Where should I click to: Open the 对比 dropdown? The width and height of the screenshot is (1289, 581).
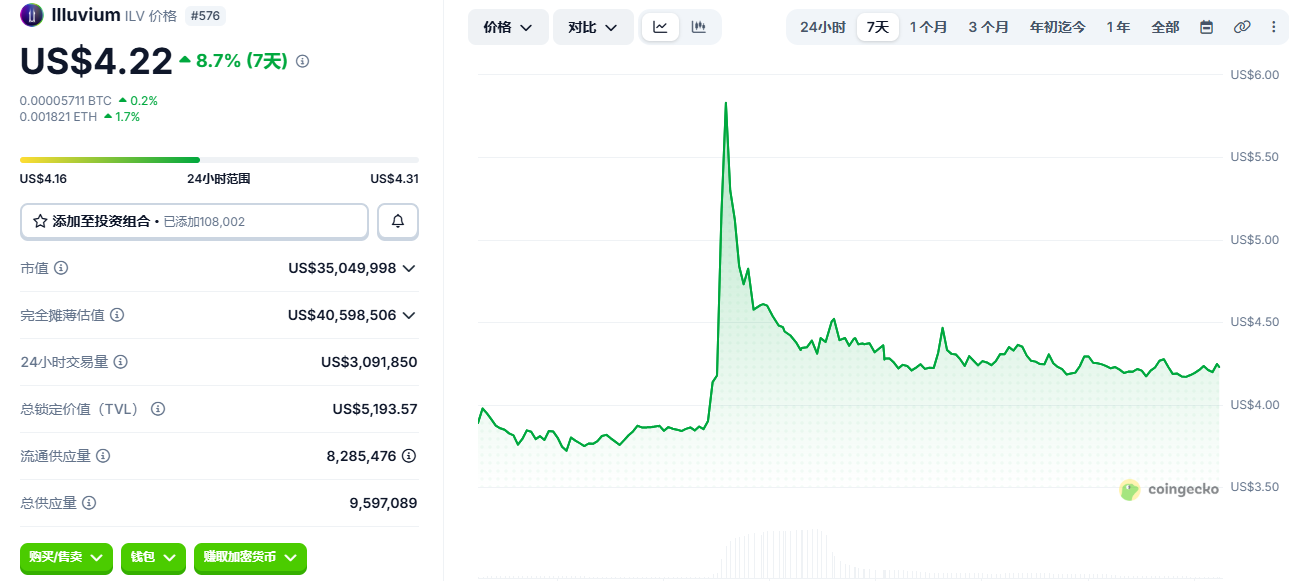[x=593, y=27]
